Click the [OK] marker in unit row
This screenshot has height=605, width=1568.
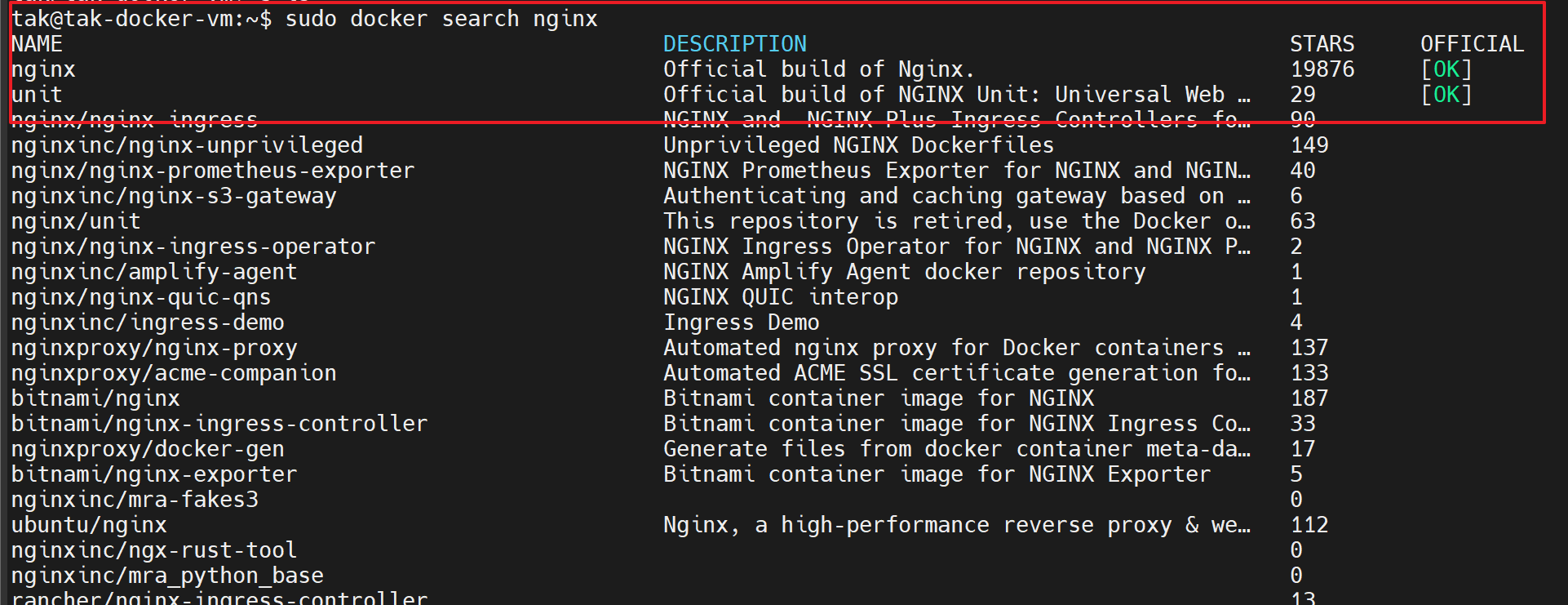coord(1446,95)
